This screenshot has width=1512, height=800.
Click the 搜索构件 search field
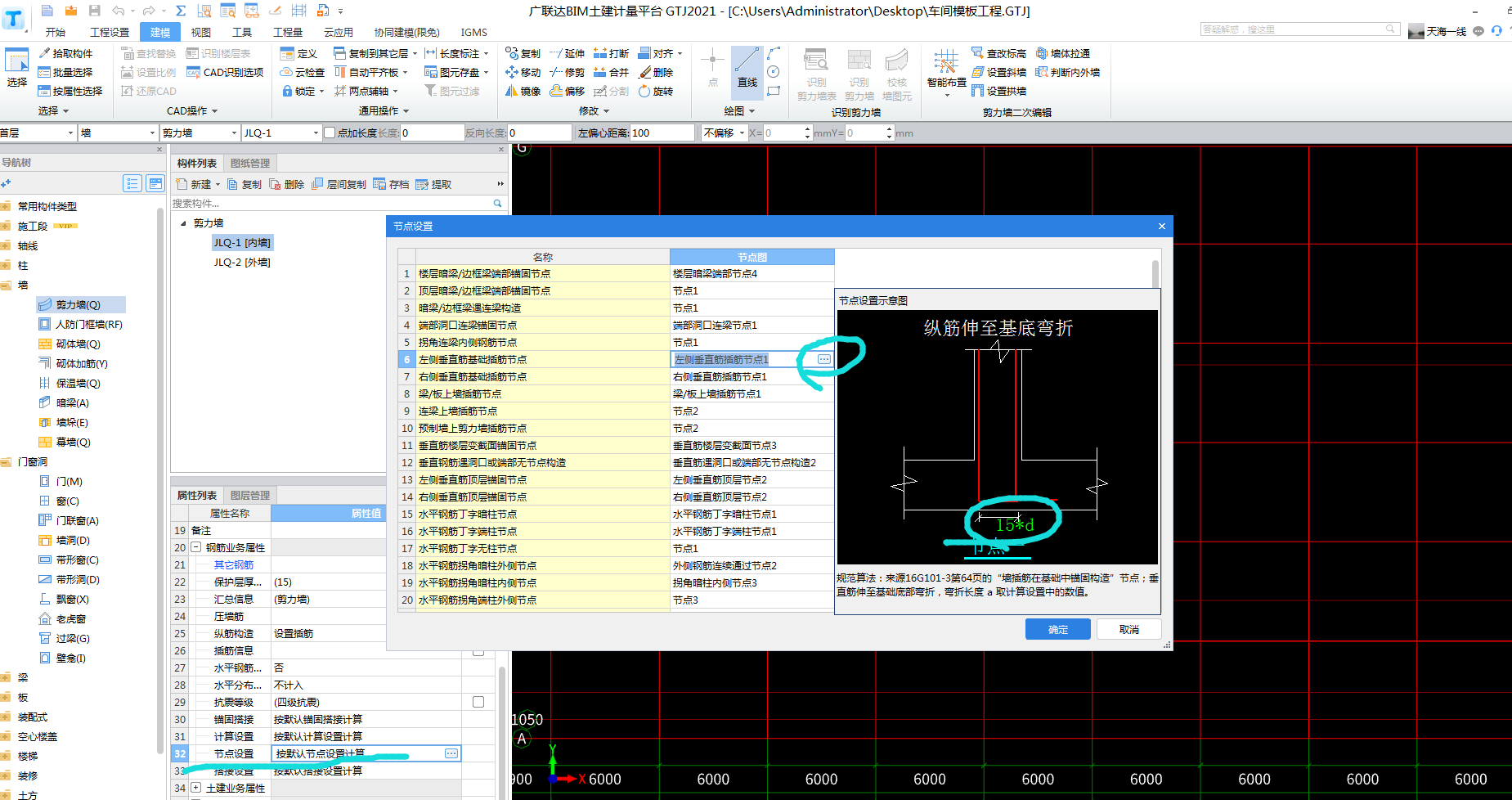331,203
